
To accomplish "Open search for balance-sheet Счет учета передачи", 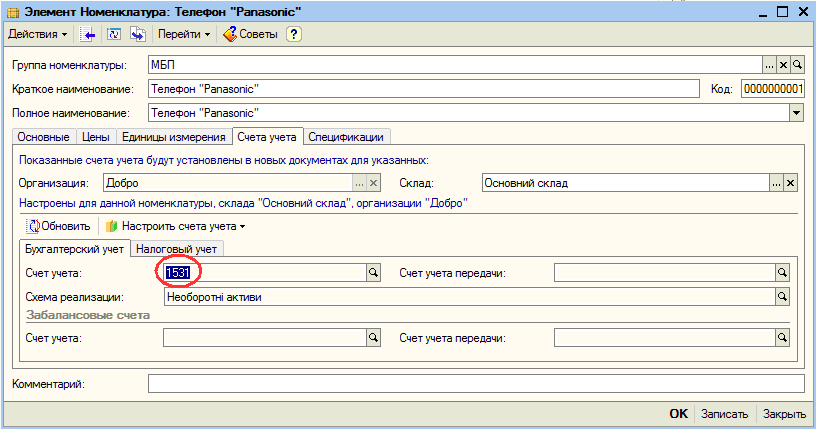I will 782,272.
